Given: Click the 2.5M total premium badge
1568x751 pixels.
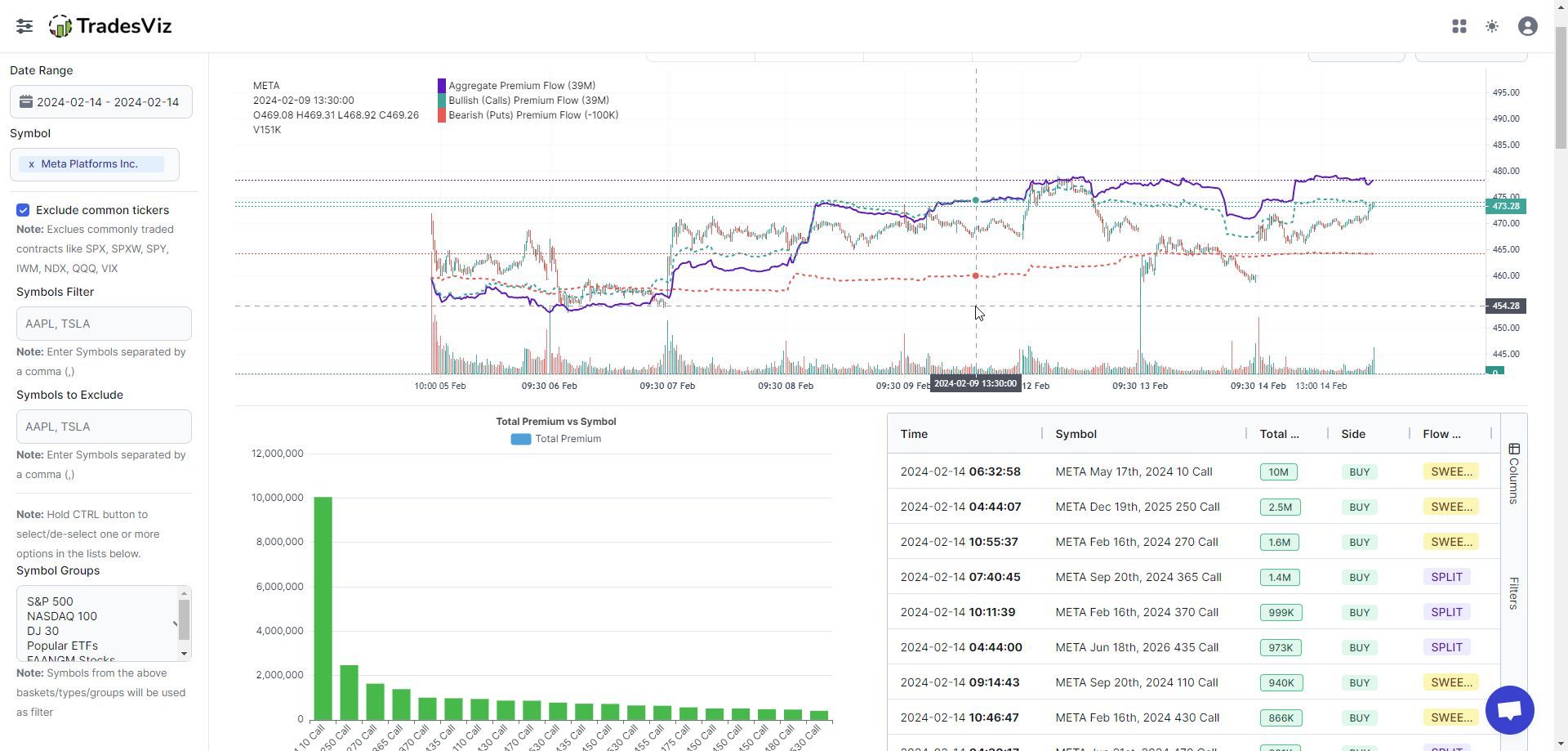Looking at the screenshot, I should [x=1281, y=507].
